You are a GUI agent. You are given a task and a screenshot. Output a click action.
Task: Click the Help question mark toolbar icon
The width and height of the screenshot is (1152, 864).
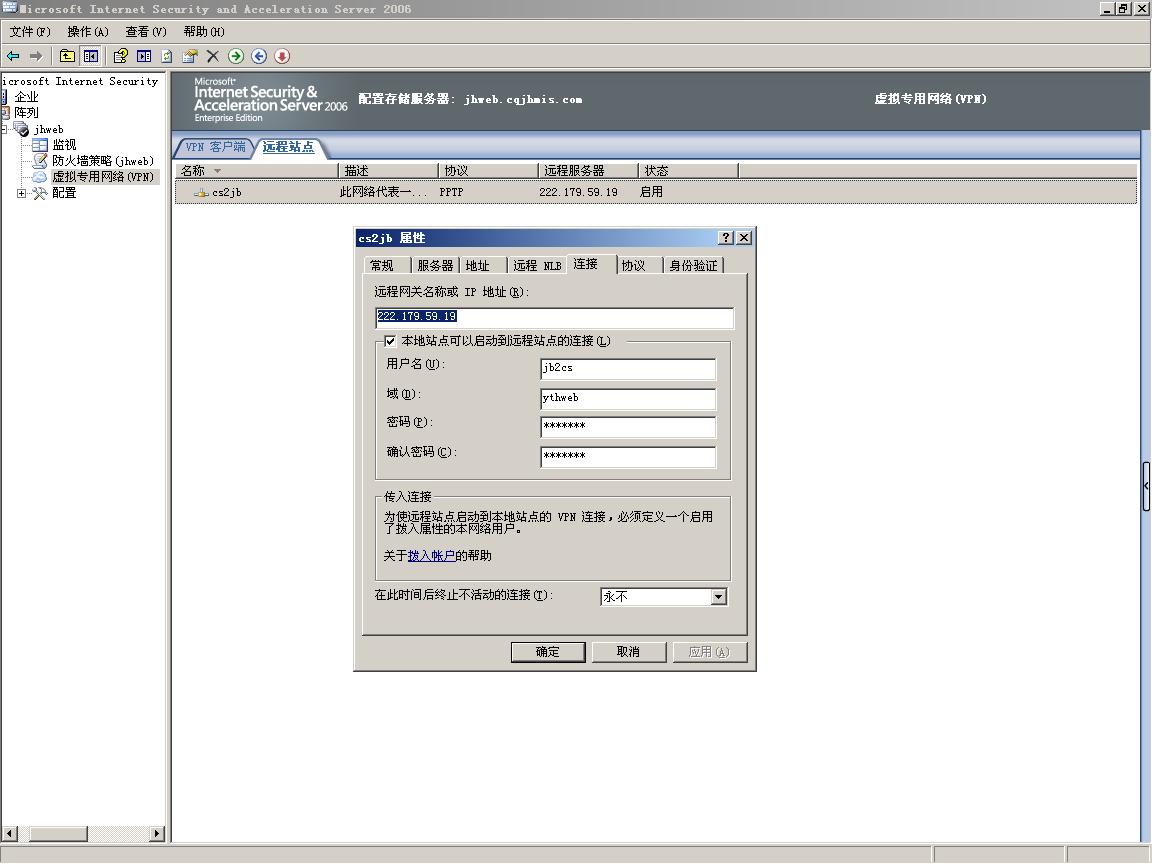(120, 56)
